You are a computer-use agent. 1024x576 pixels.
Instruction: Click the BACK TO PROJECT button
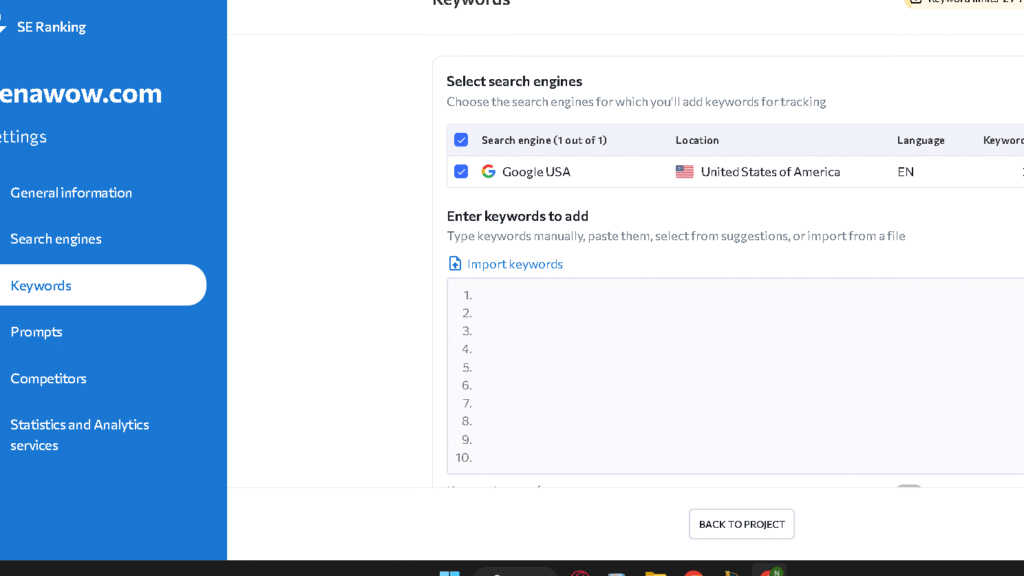(x=741, y=523)
